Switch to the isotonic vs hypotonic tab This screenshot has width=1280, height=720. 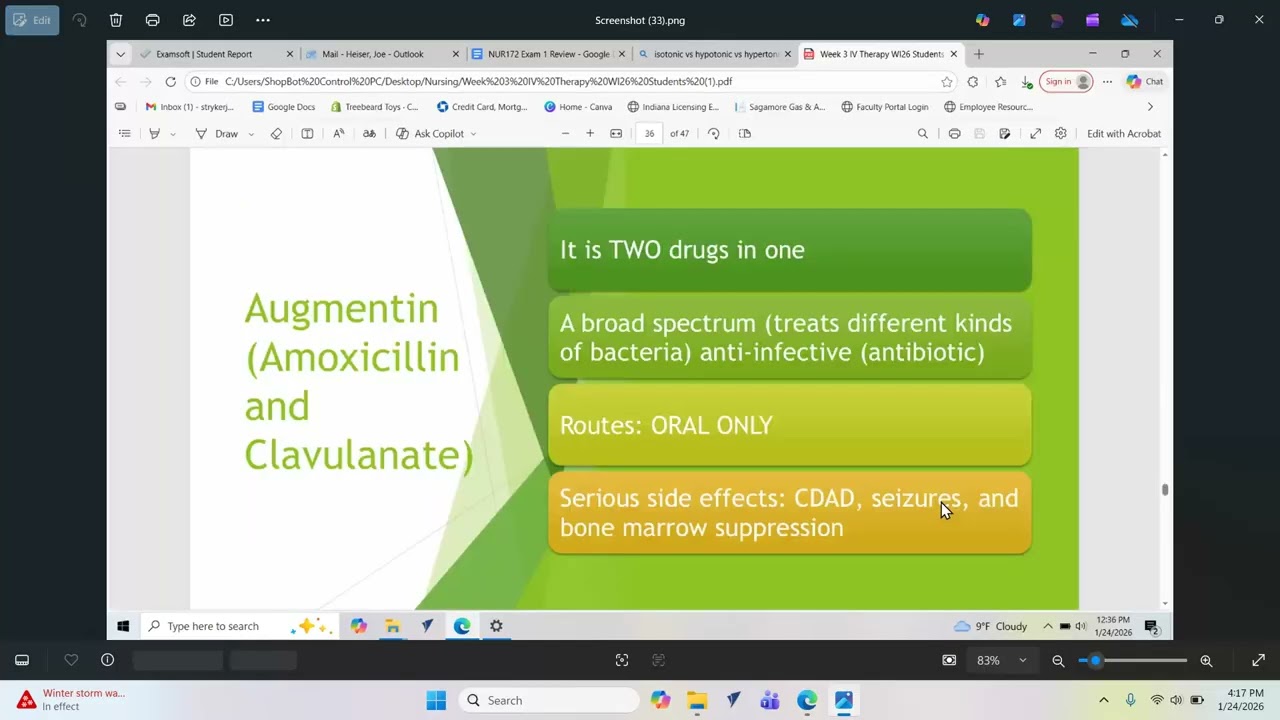(714, 54)
